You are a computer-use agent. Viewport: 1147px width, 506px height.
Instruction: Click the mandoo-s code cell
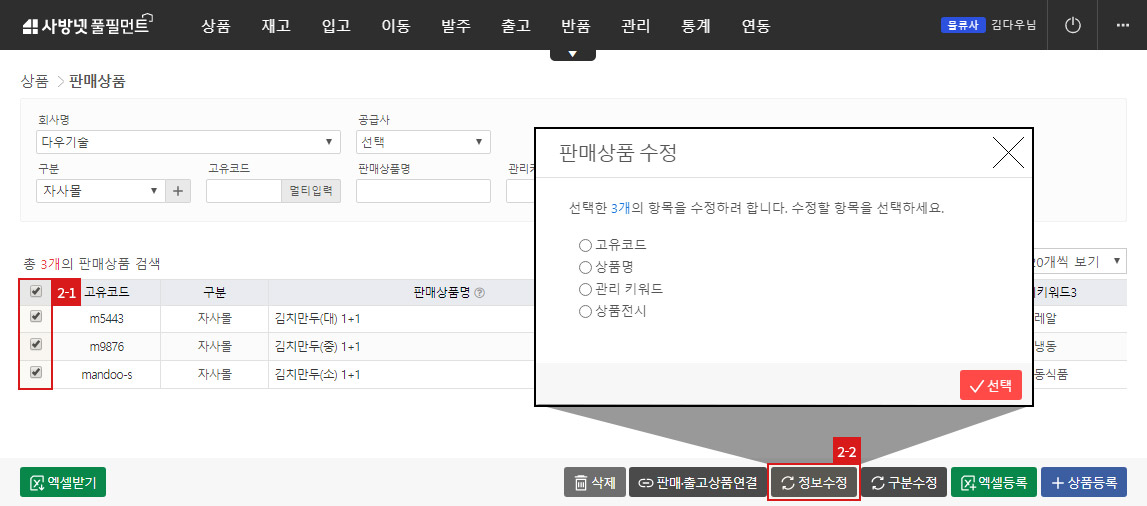107,374
